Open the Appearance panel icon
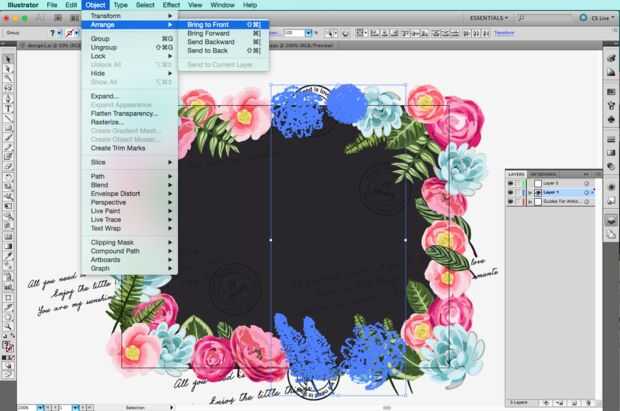Image resolution: width=620 pixels, height=411 pixels. [x=611, y=187]
